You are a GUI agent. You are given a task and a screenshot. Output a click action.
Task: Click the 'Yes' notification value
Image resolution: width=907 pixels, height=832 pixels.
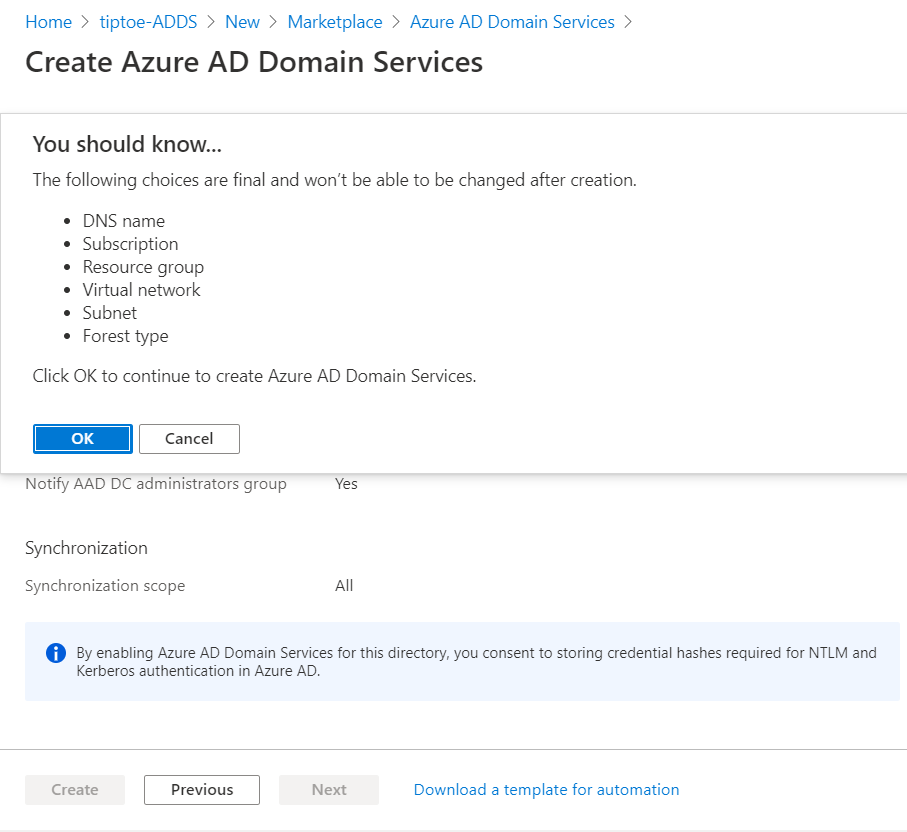click(x=346, y=484)
